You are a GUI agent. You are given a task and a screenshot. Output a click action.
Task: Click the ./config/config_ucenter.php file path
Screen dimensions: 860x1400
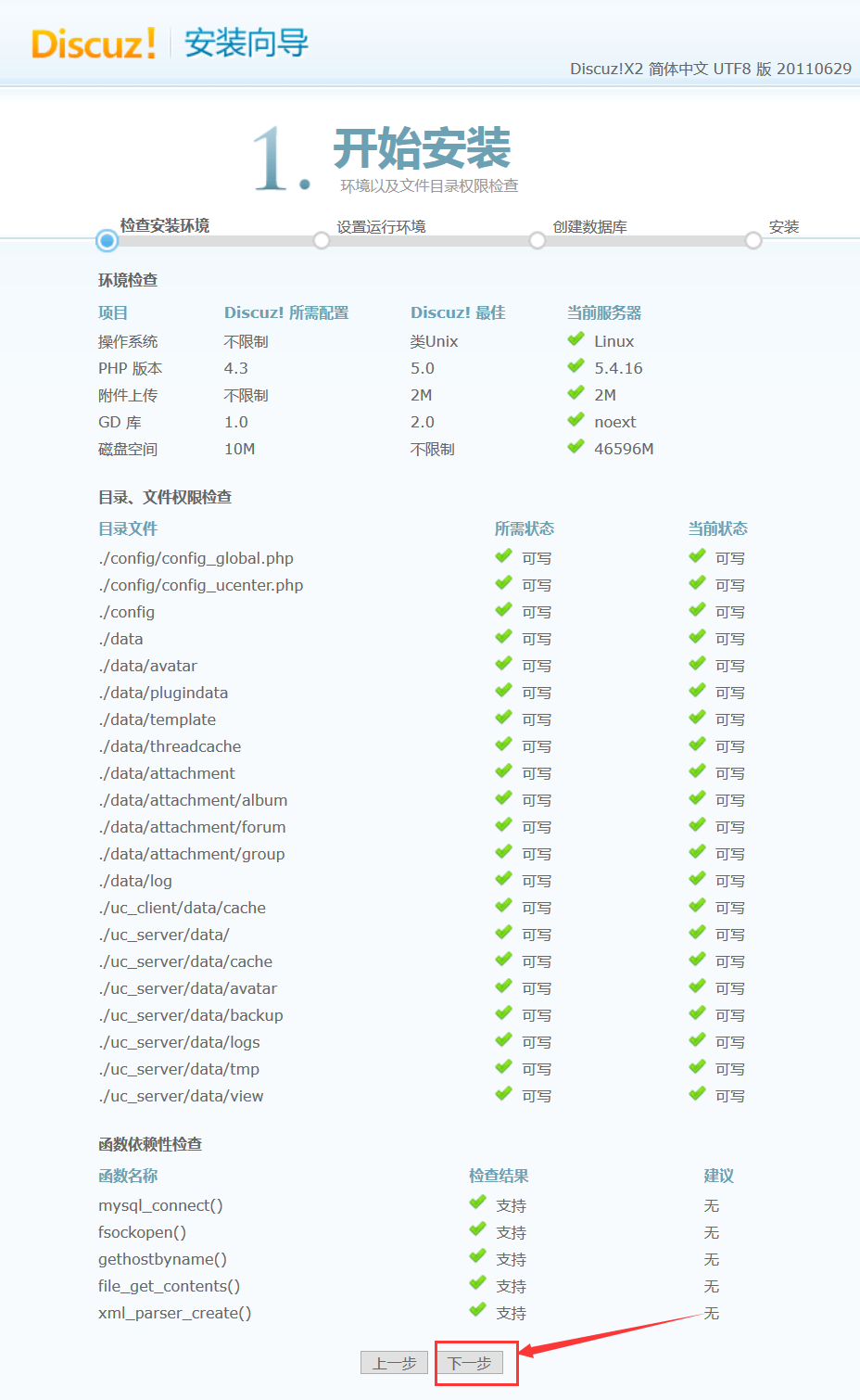click(x=201, y=585)
